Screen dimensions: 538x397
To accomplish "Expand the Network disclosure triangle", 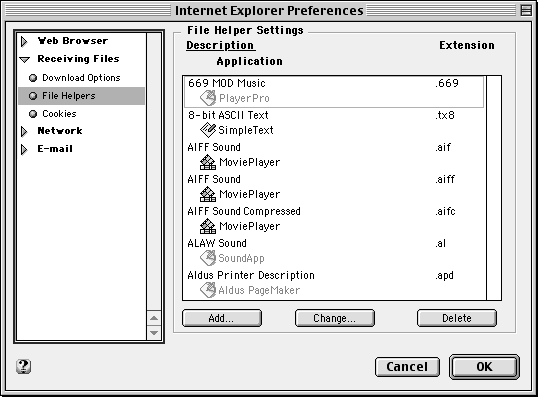I will coord(24,131).
